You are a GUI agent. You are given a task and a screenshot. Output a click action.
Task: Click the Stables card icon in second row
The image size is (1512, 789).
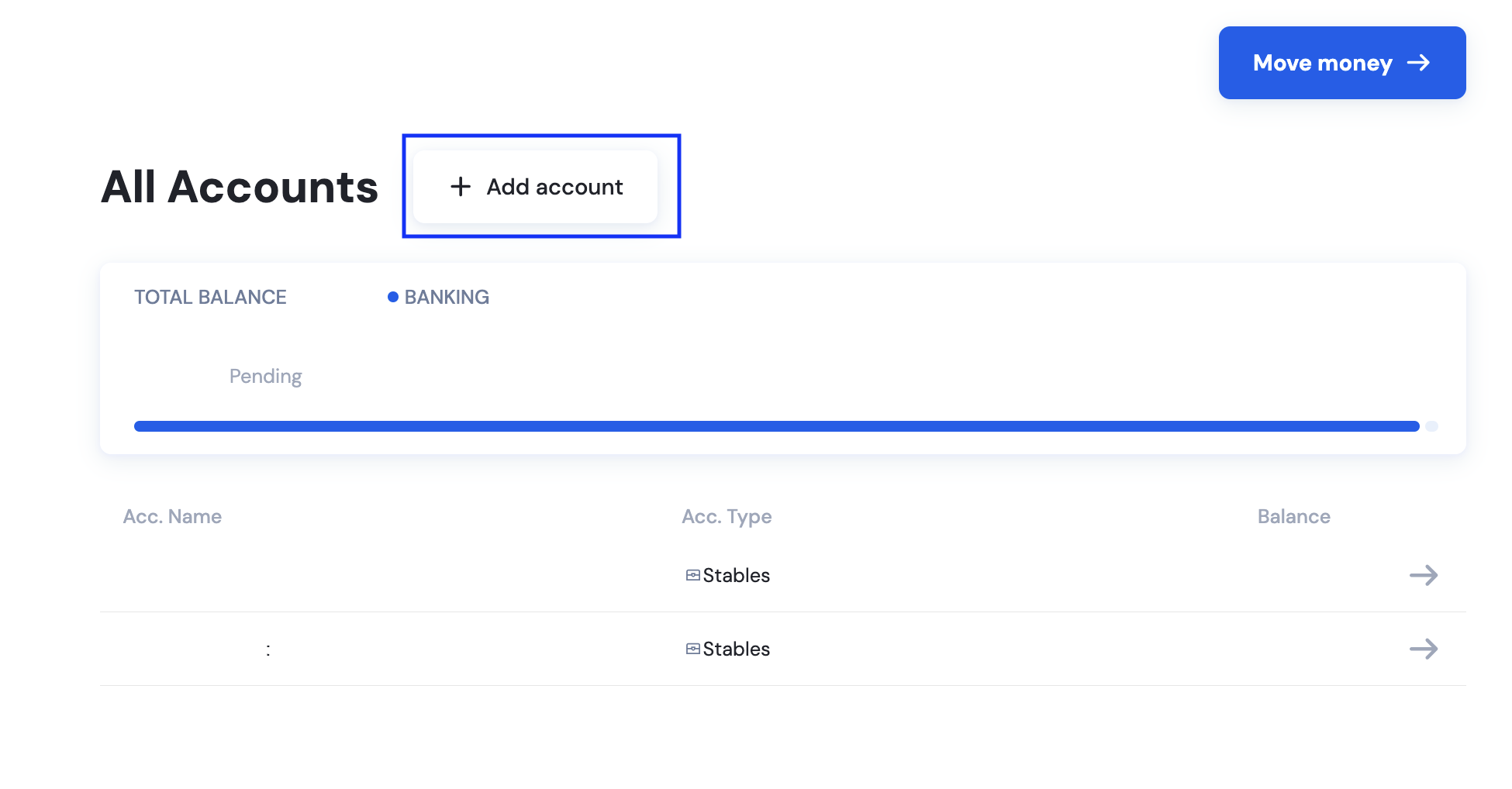click(x=693, y=649)
